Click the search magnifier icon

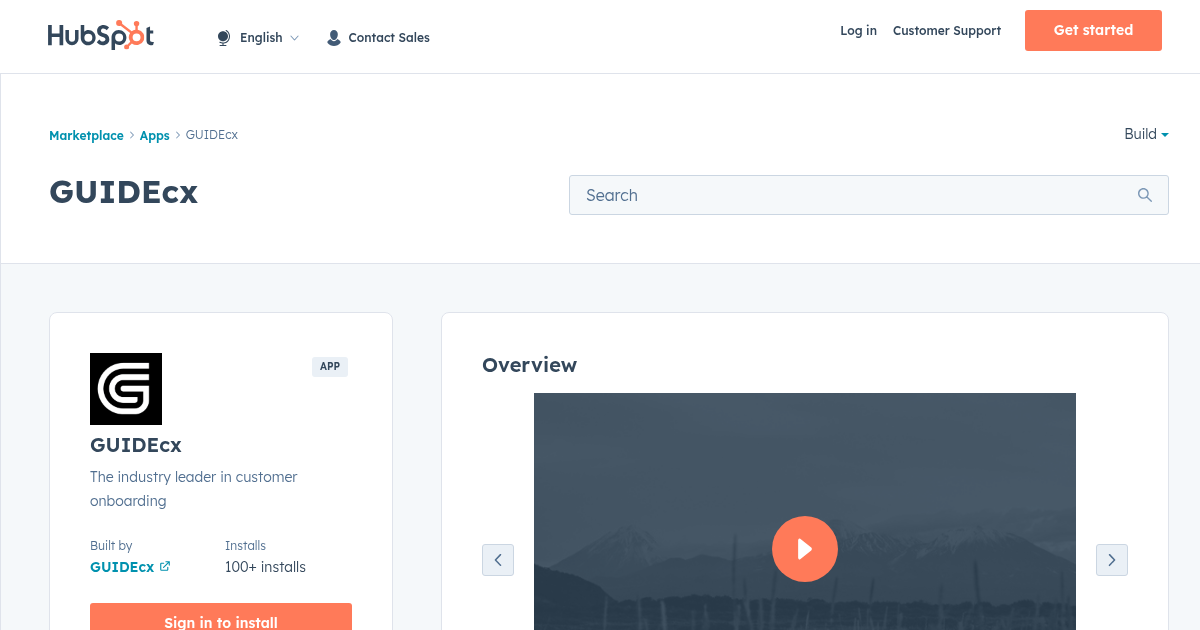(x=1145, y=195)
